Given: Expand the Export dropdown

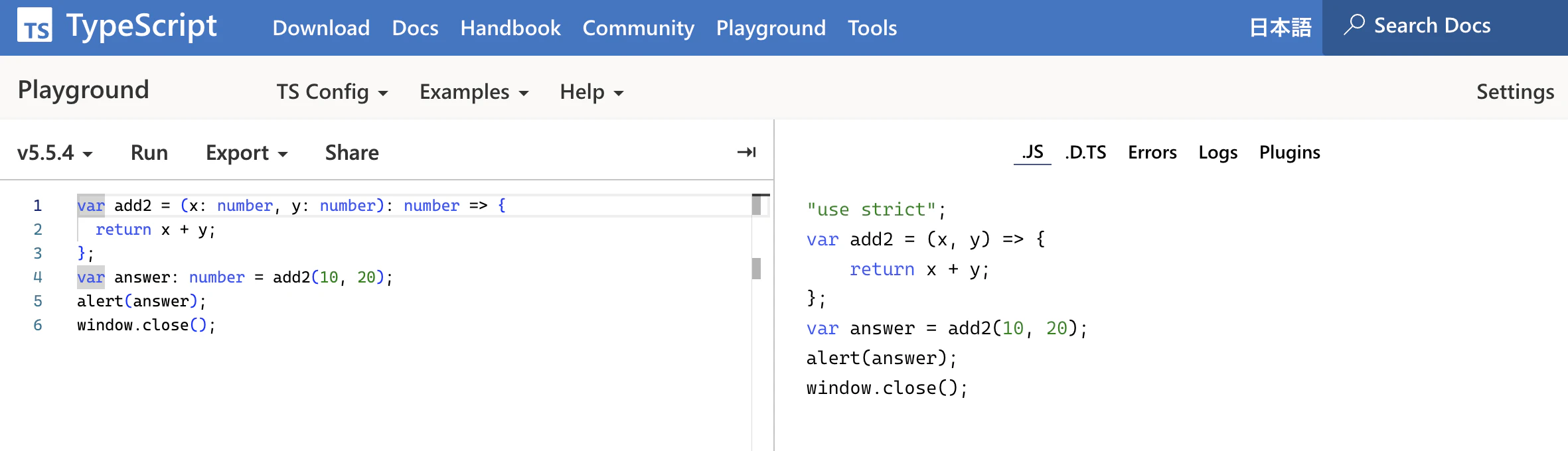Looking at the screenshot, I should click(x=246, y=153).
